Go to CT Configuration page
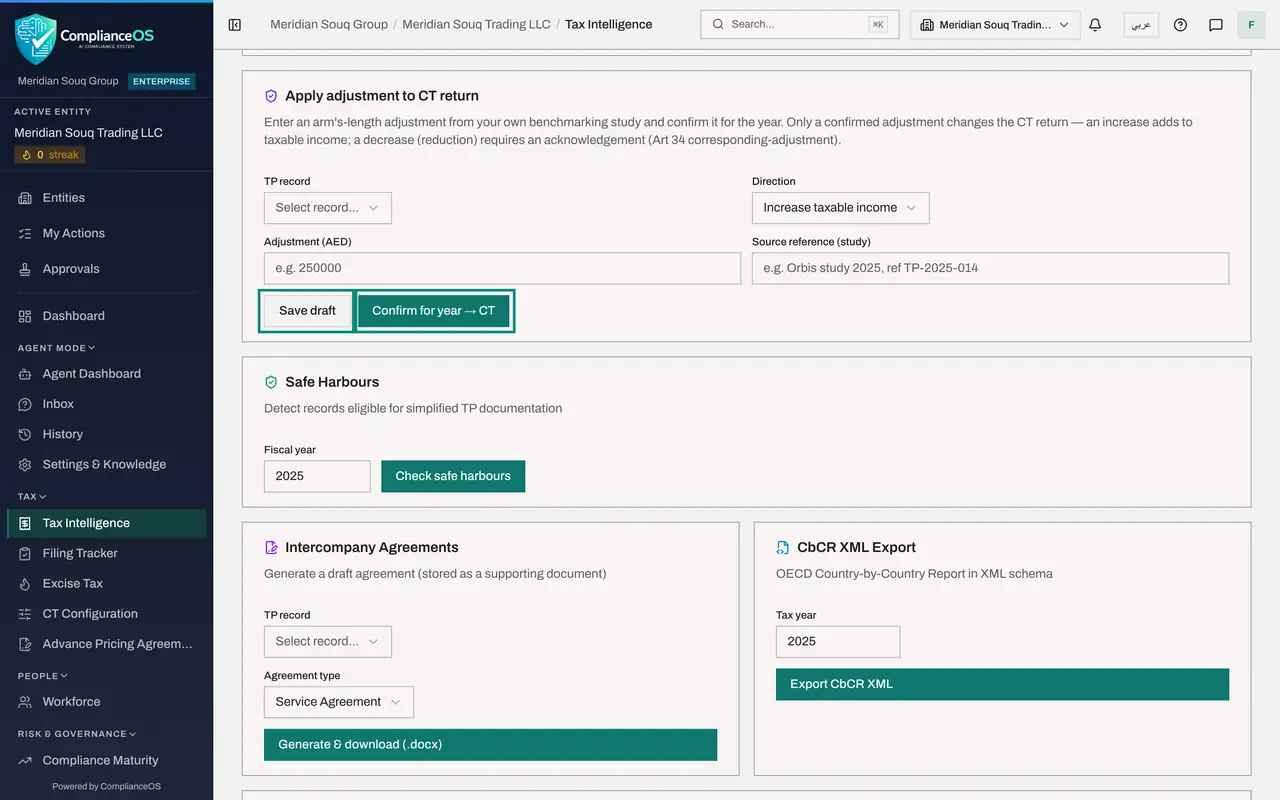 click(x=106, y=613)
